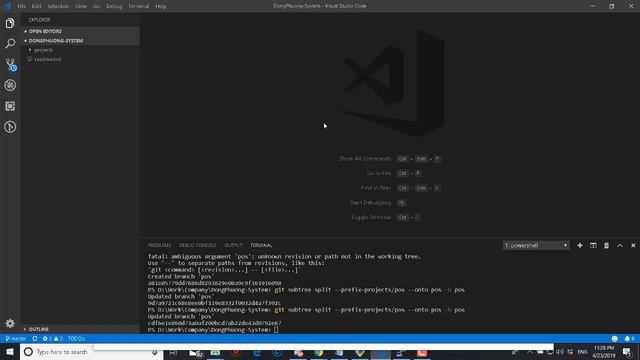640x360 pixels.
Task: Open Task View on taskbar
Action: (173, 352)
